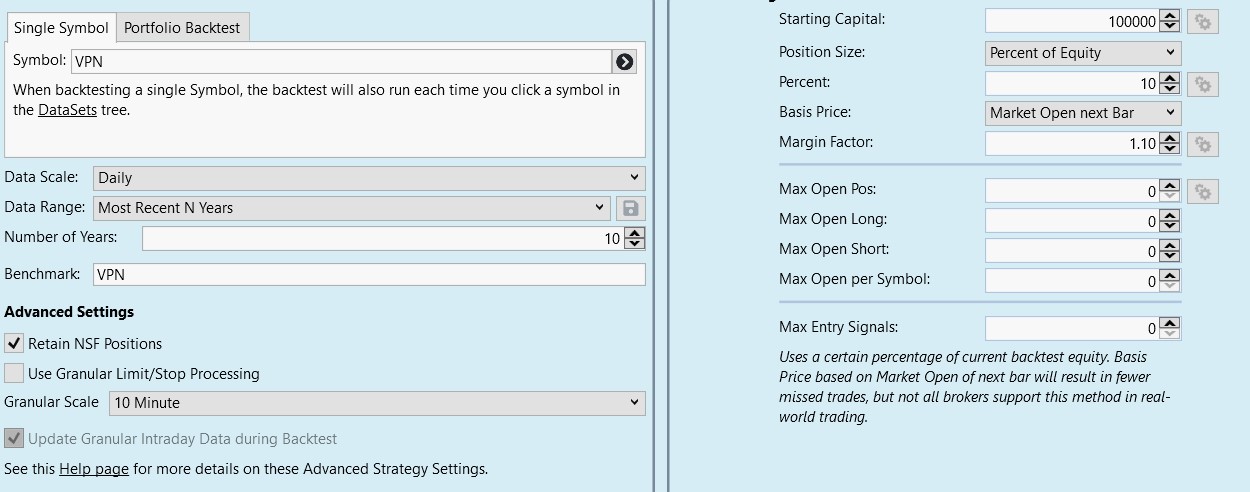
Task: Enable Use Granular Limit/Stop Processing
Action: [x=14, y=374]
